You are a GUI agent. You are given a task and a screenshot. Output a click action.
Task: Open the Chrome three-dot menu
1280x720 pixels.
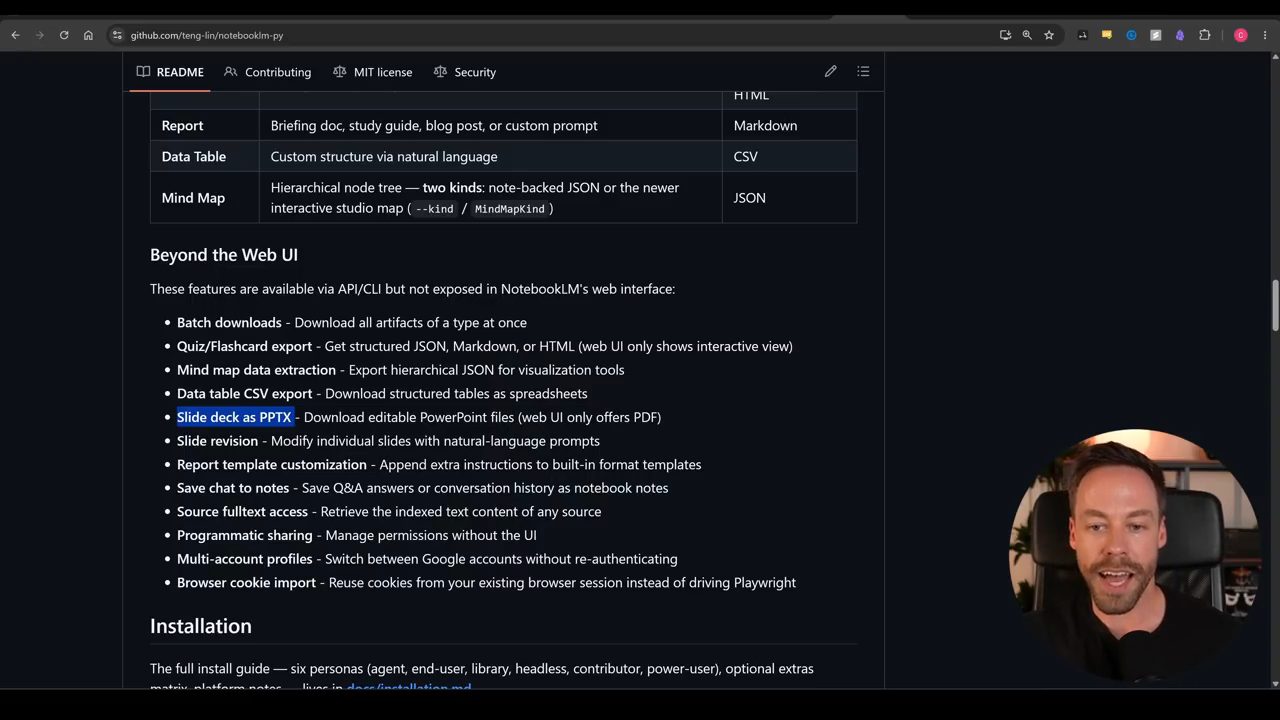click(x=1265, y=35)
